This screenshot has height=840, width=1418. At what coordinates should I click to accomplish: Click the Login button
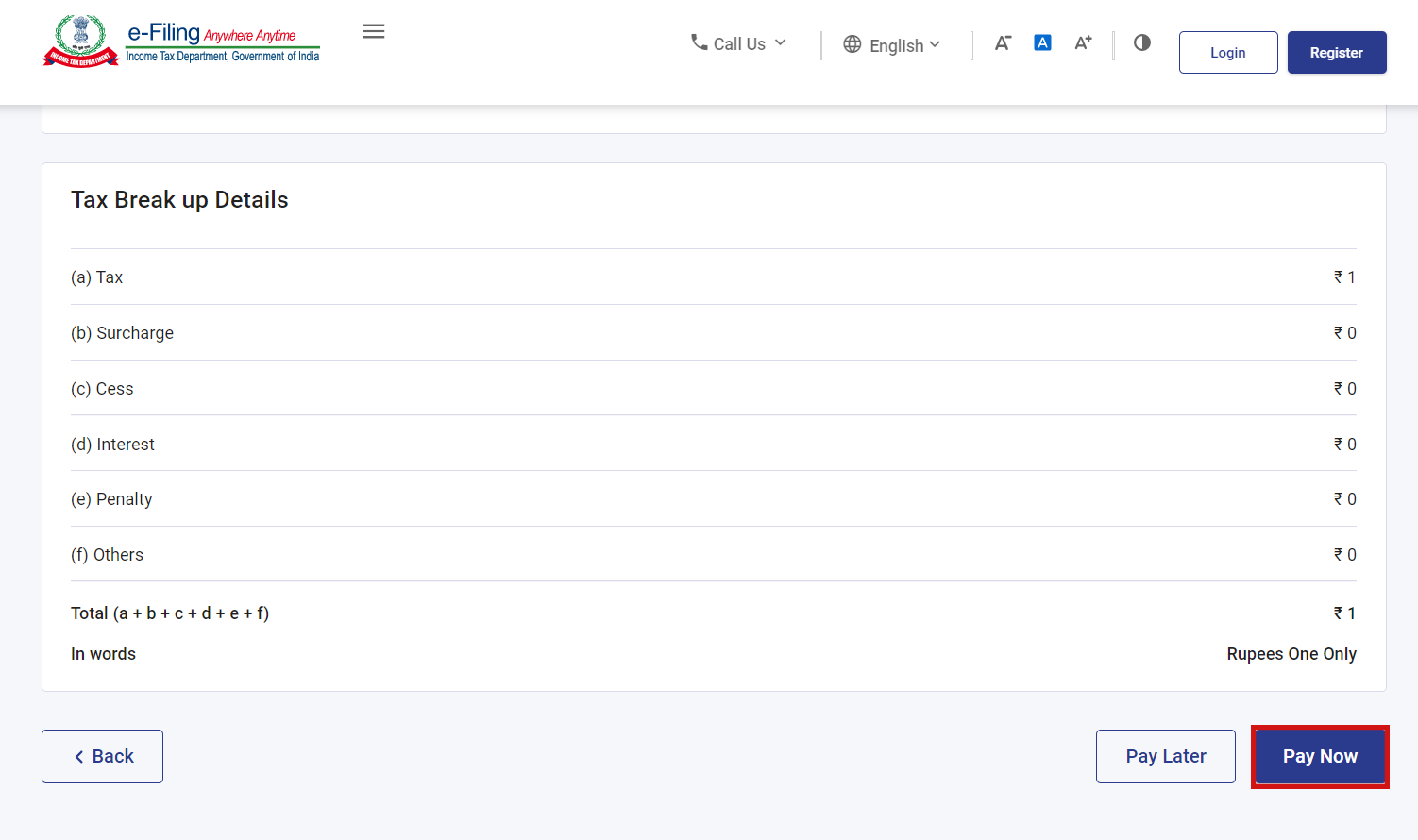[1227, 53]
